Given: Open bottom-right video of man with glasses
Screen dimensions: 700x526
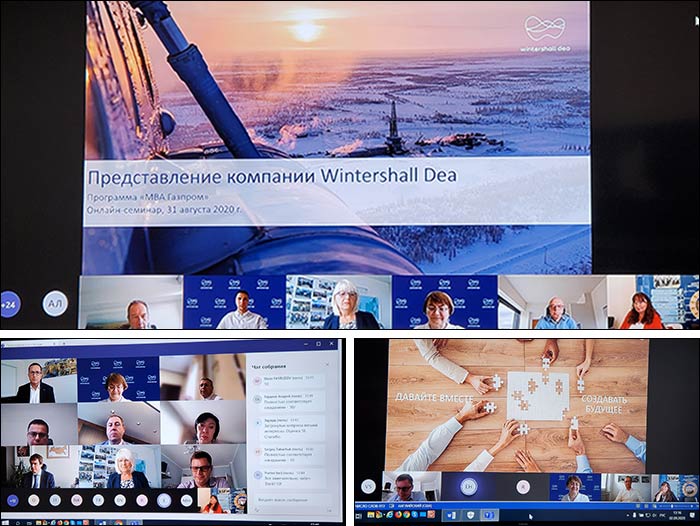Looking at the screenshot, I should click(411, 487).
